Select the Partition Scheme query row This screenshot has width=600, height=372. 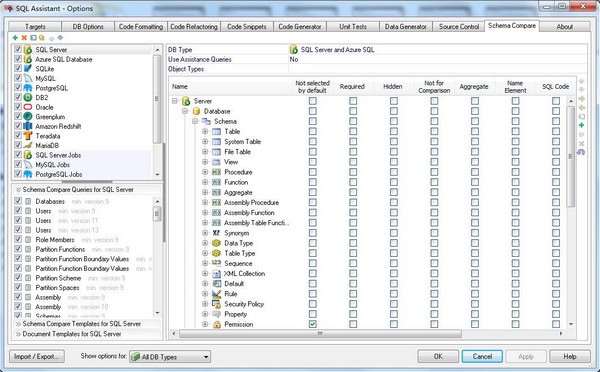(83, 278)
